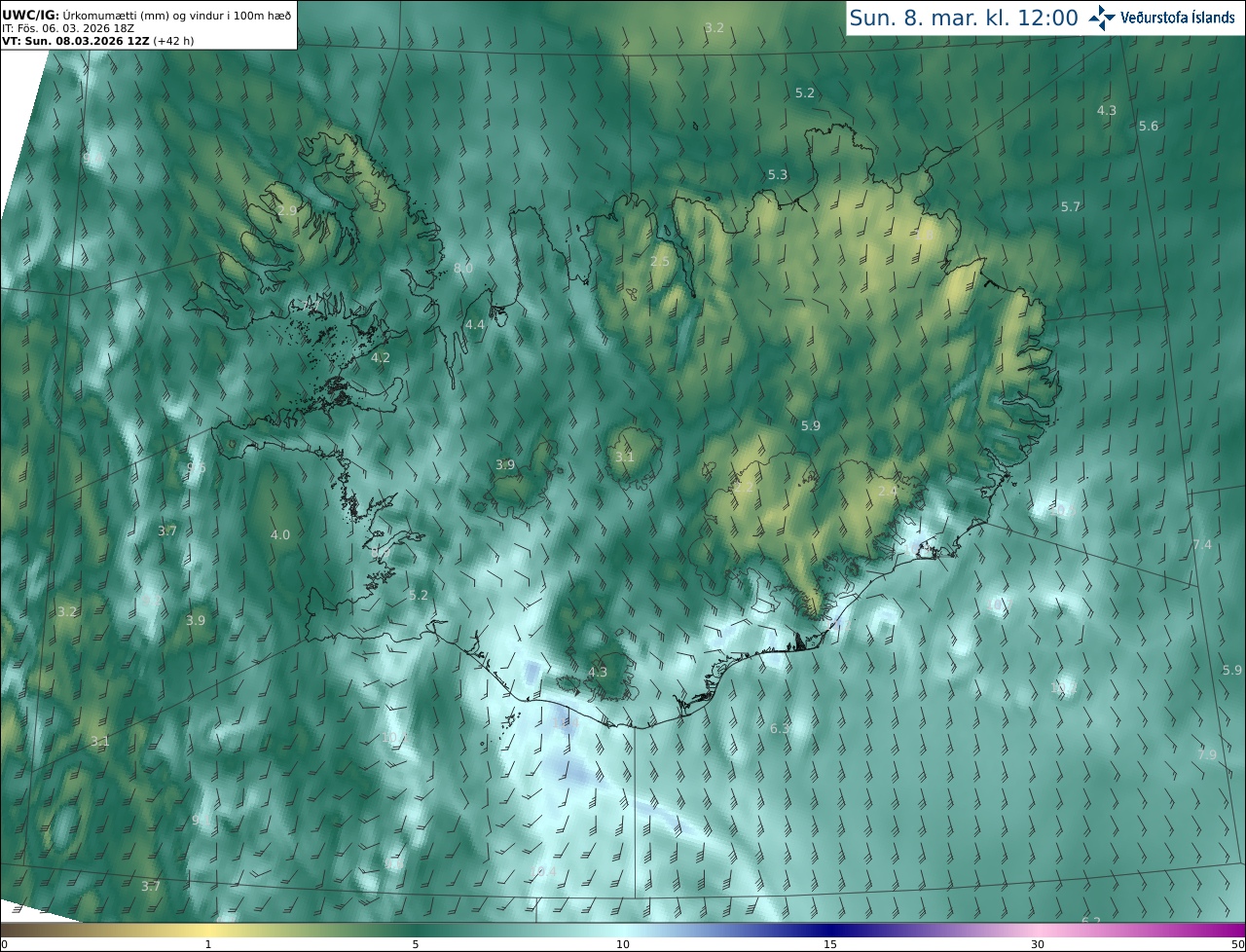Click the 'Veðurstofa Íslands' name text
1246x952 pixels.
[x=1178, y=18]
